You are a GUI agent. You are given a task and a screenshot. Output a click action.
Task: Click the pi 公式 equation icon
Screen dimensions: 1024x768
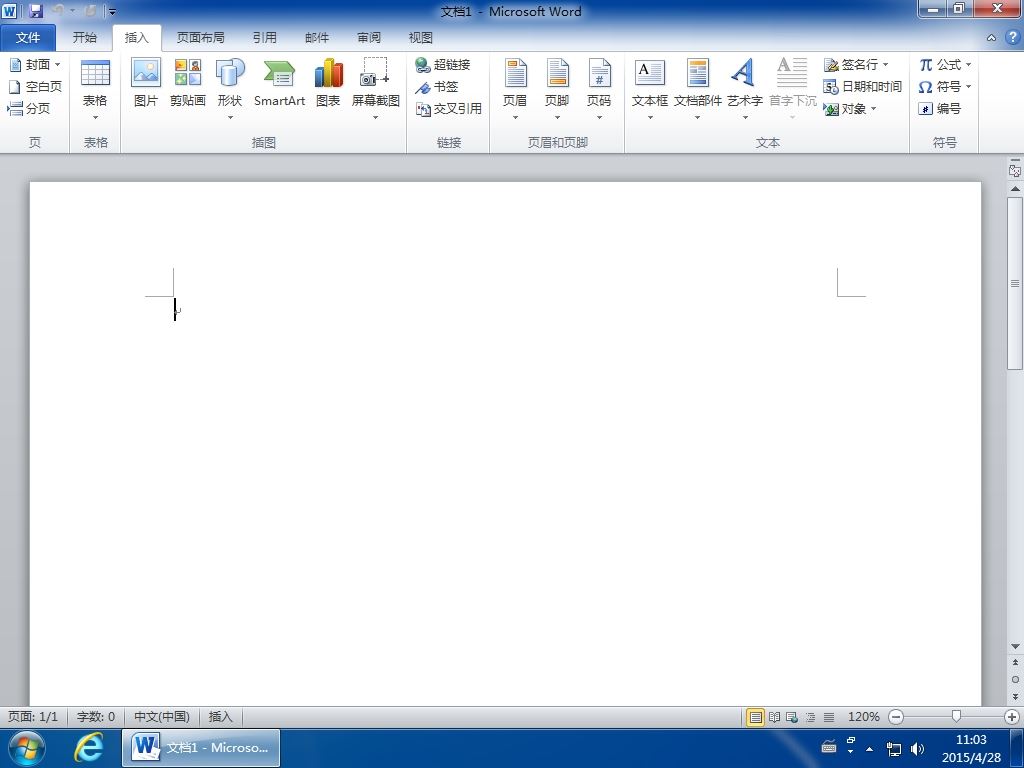(x=926, y=64)
